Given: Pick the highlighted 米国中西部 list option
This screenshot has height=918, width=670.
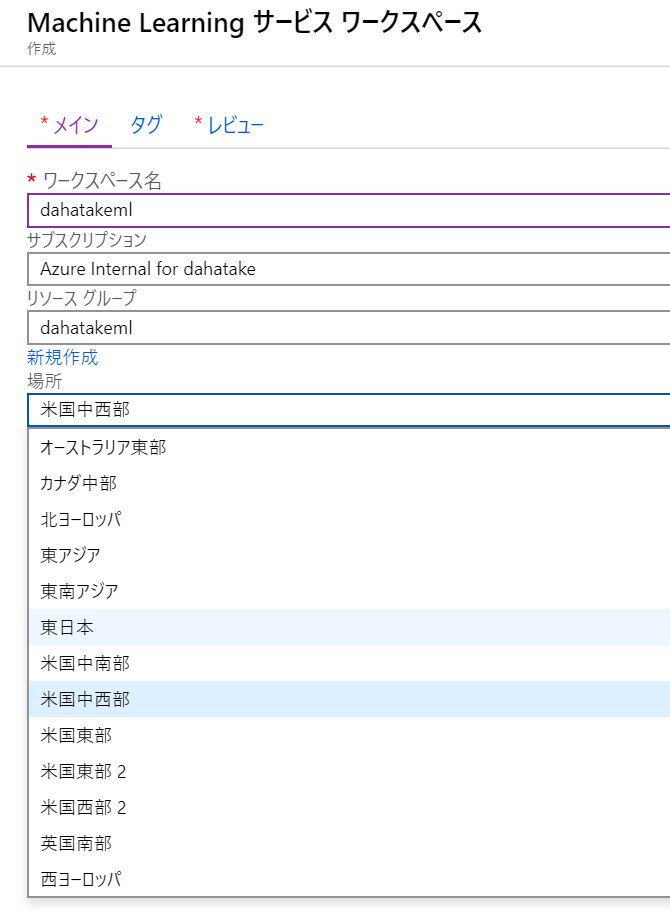Looking at the screenshot, I should tap(349, 700).
